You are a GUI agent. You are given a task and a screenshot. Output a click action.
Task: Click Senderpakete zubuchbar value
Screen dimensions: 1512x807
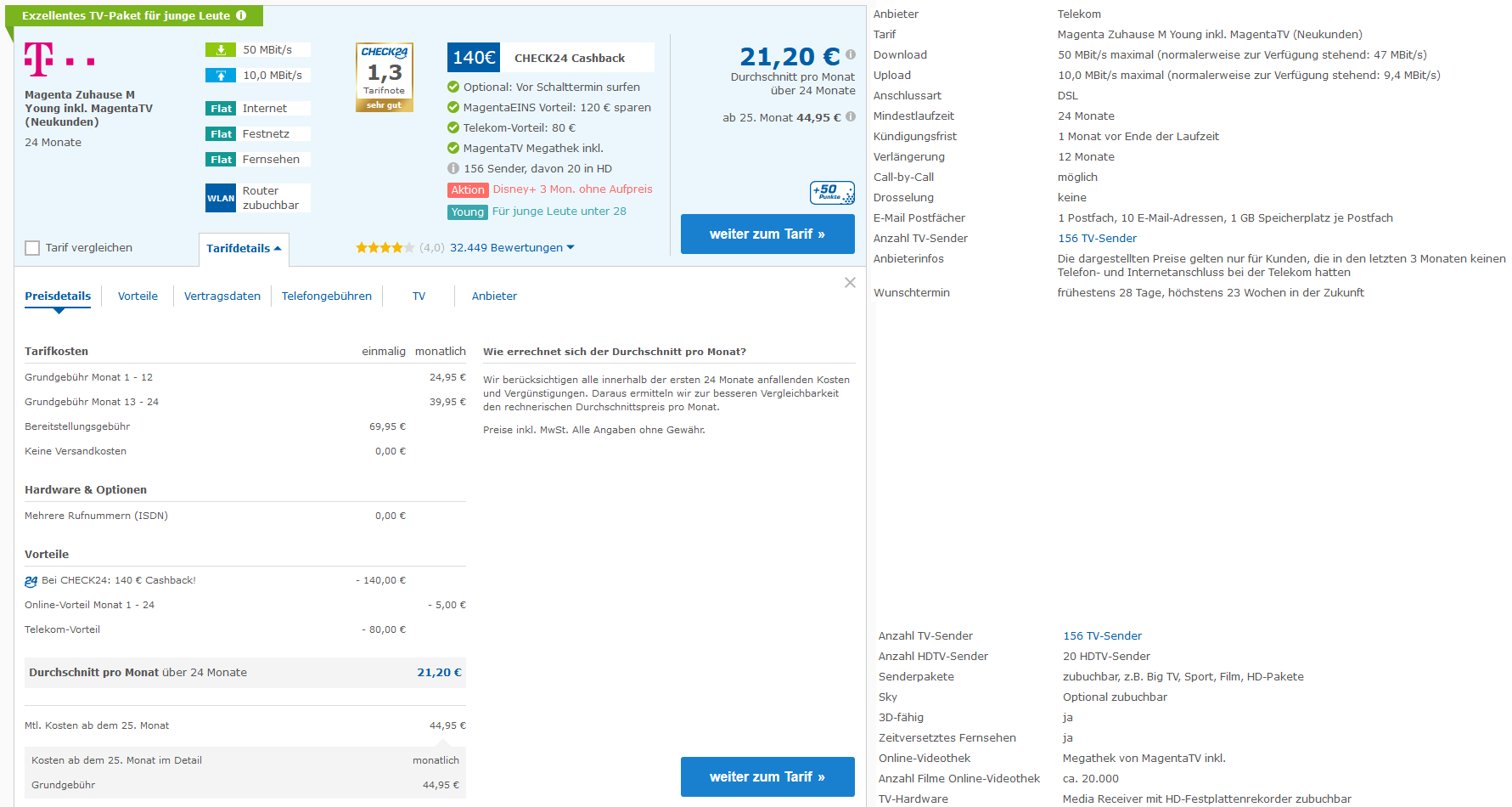click(x=1183, y=677)
